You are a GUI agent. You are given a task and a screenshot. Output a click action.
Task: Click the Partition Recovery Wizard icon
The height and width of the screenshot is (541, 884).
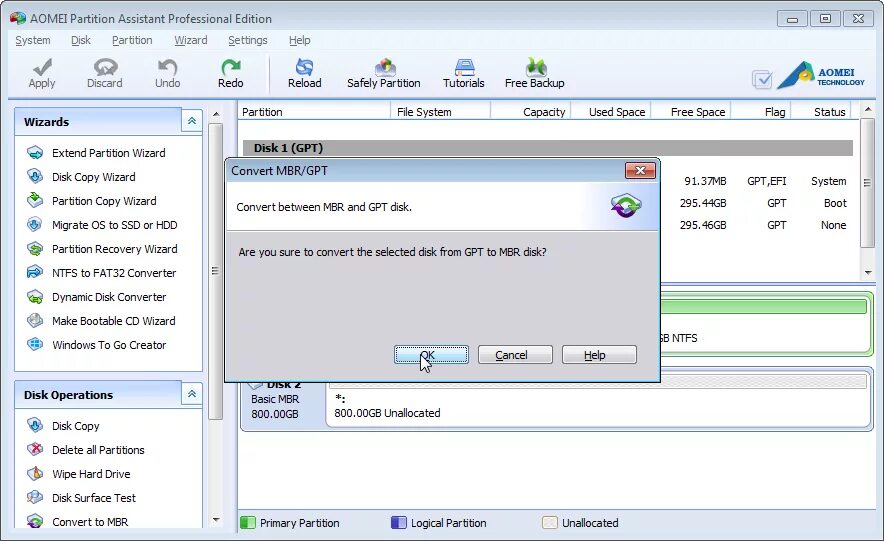(35, 249)
